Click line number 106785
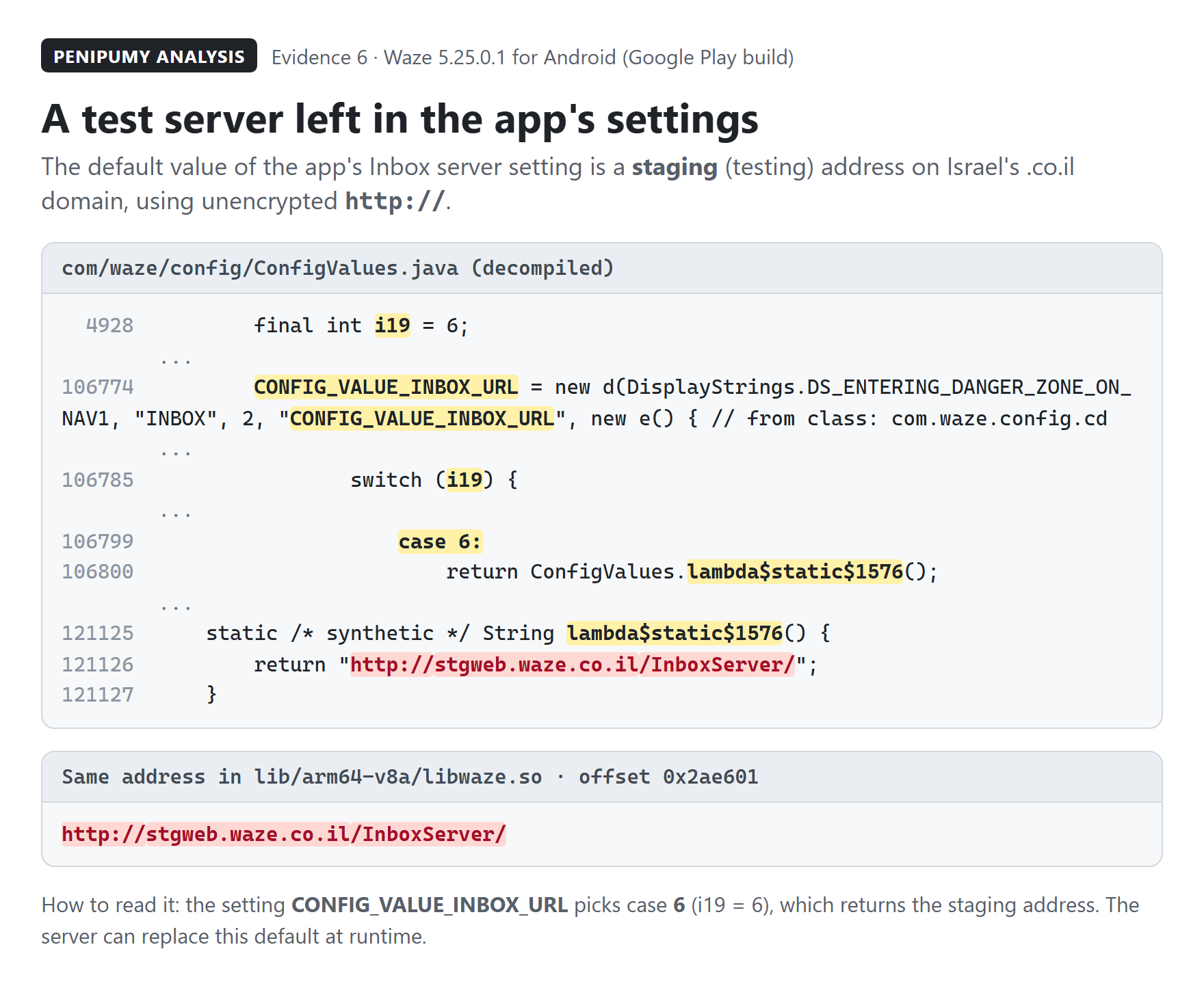1204x986 pixels. 98,480
